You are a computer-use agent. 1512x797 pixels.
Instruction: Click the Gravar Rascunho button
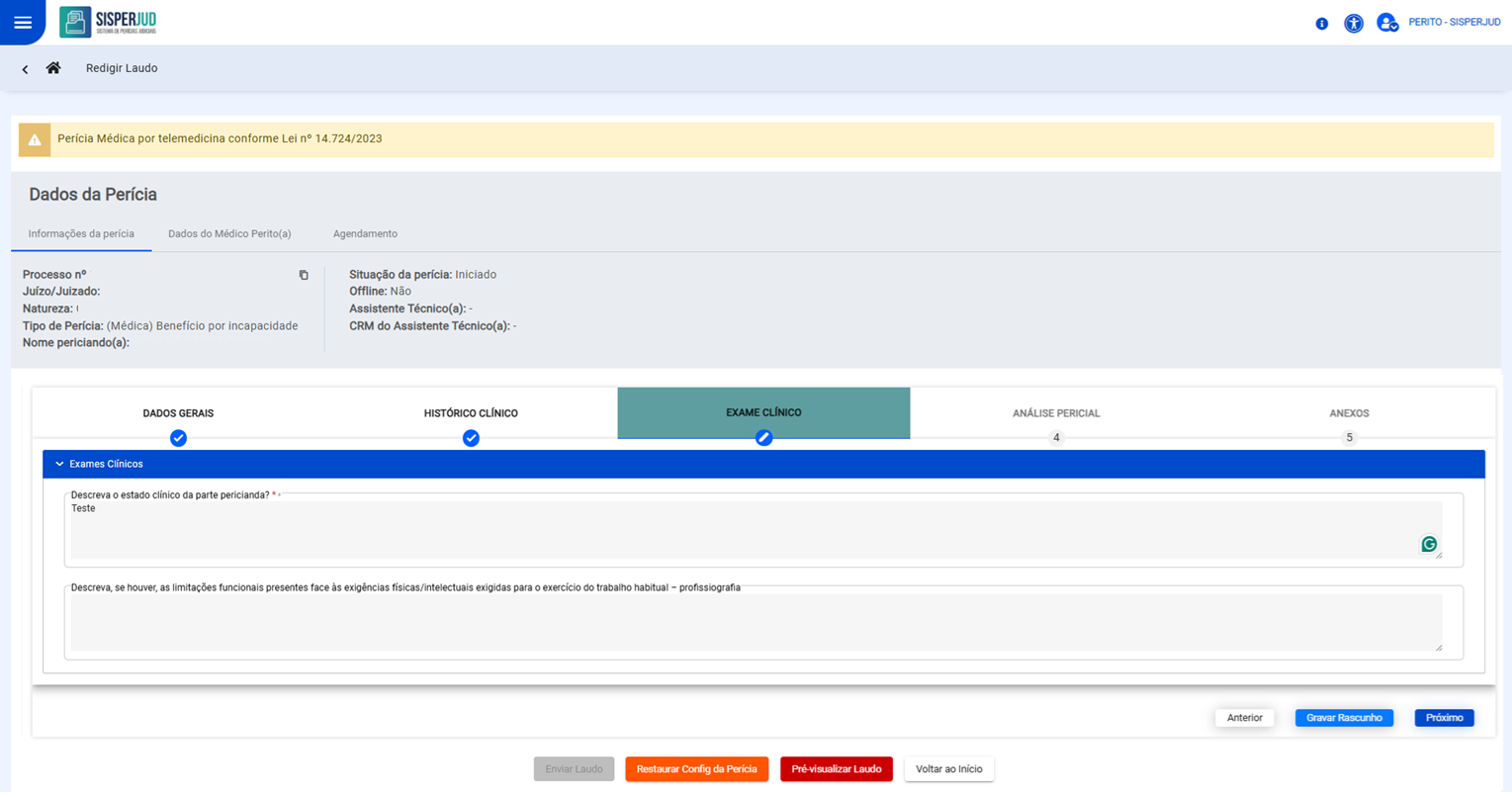click(x=1343, y=718)
